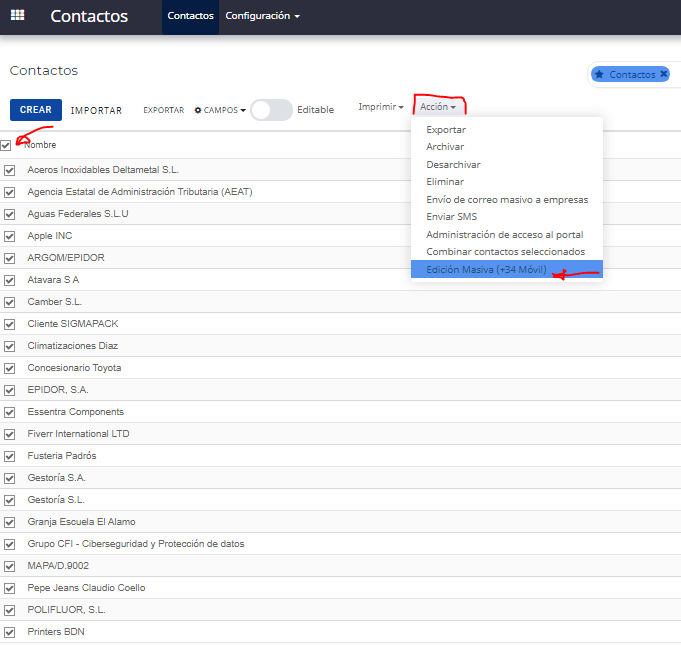Click the EXPORTAR toolbar button
The image size is (681, 645).
pyautogui.click(x=164, y=110)
